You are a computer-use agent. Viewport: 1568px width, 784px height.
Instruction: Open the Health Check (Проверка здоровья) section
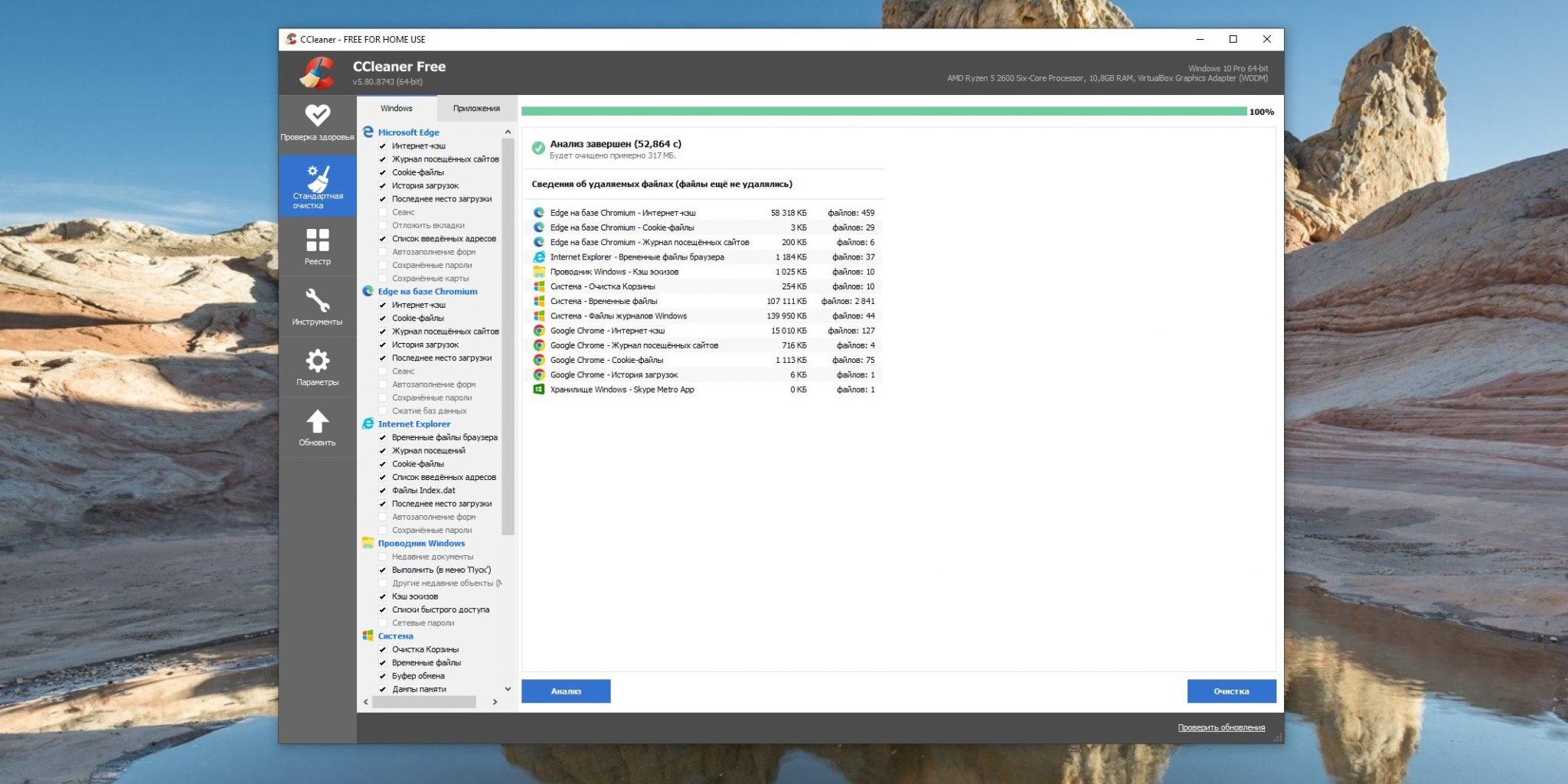pyautogui.click(x=317, y=123)
